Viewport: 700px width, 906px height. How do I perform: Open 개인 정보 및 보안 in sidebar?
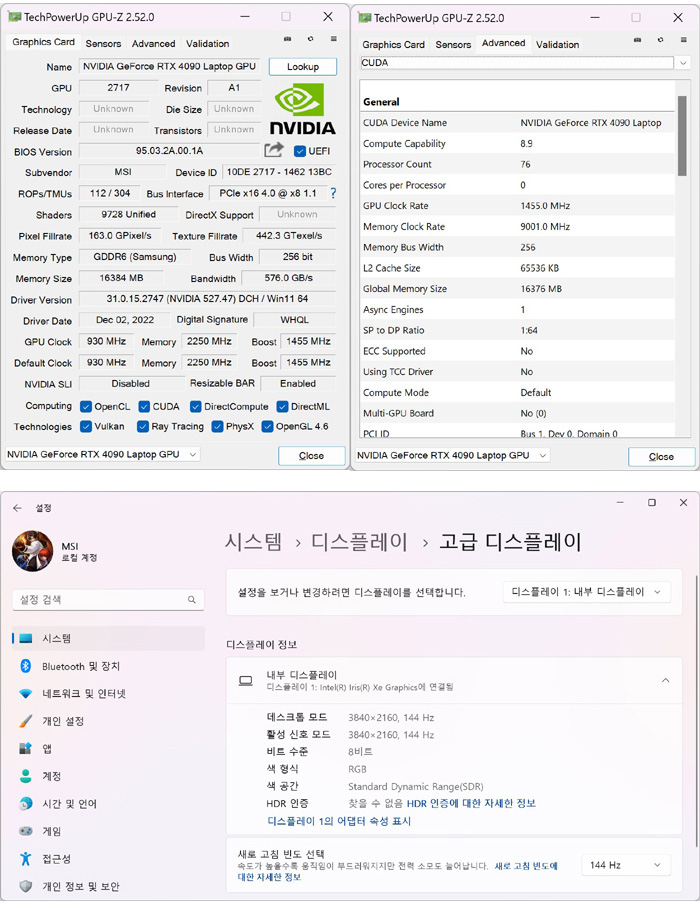coord(108,886)
